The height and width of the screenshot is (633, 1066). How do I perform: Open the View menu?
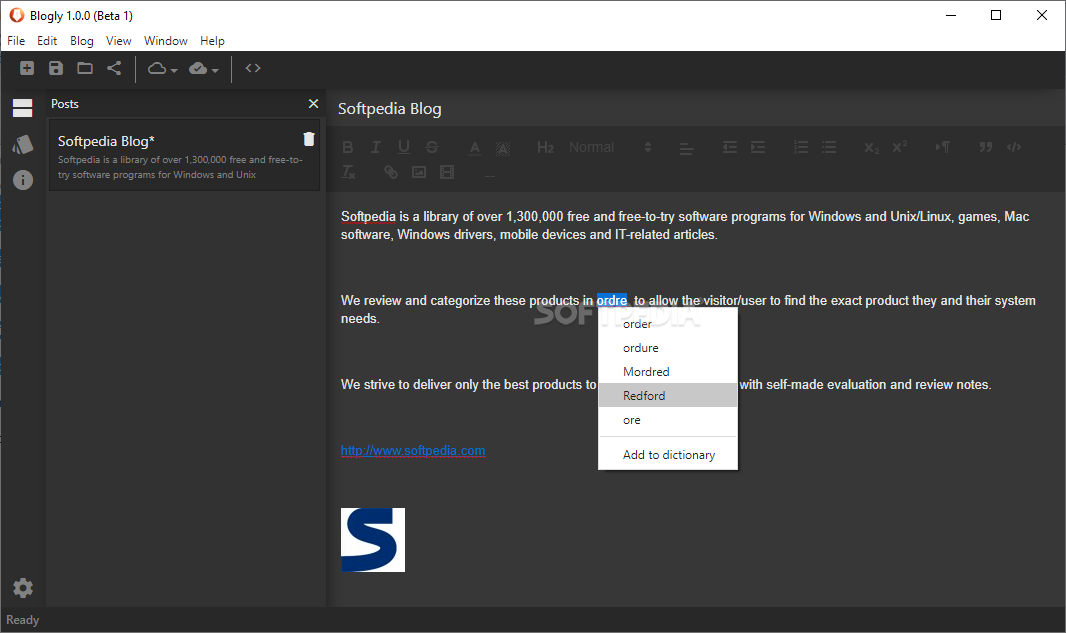click(118, 41)
